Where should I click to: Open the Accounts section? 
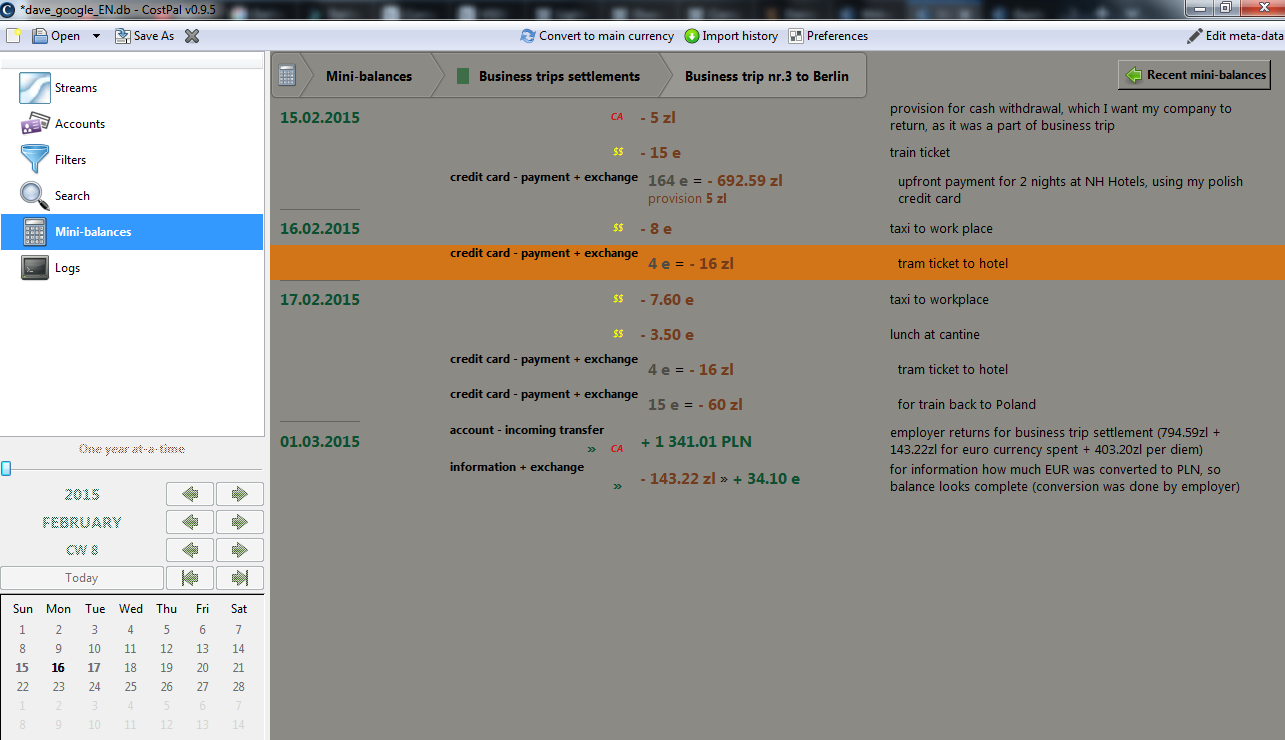(132, 124)
